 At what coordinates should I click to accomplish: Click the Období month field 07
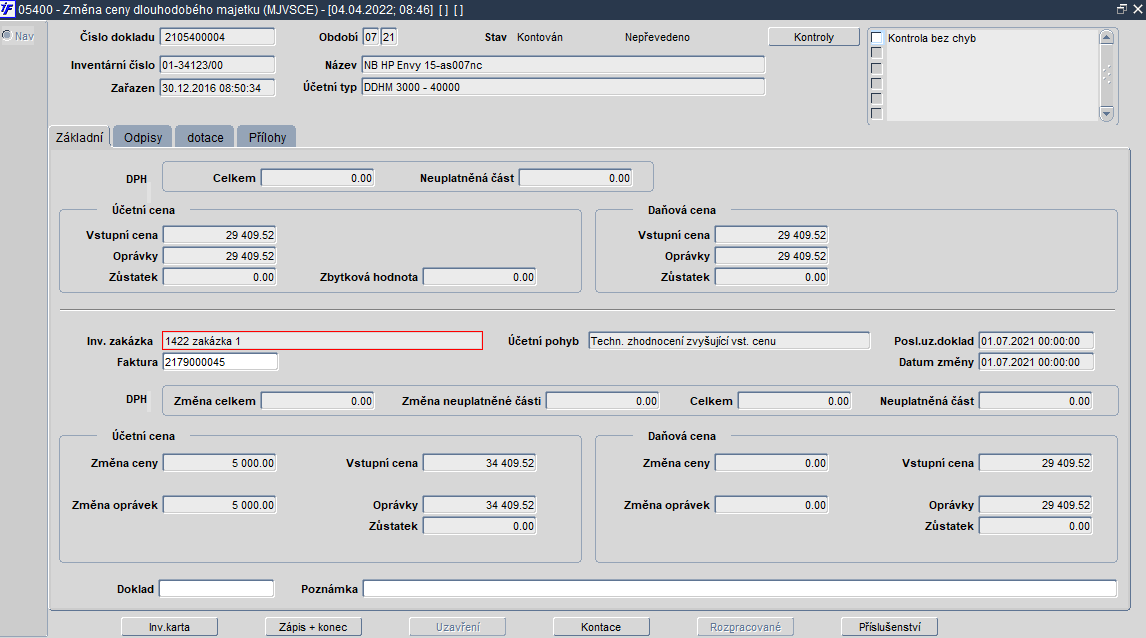tap(371, 37)
